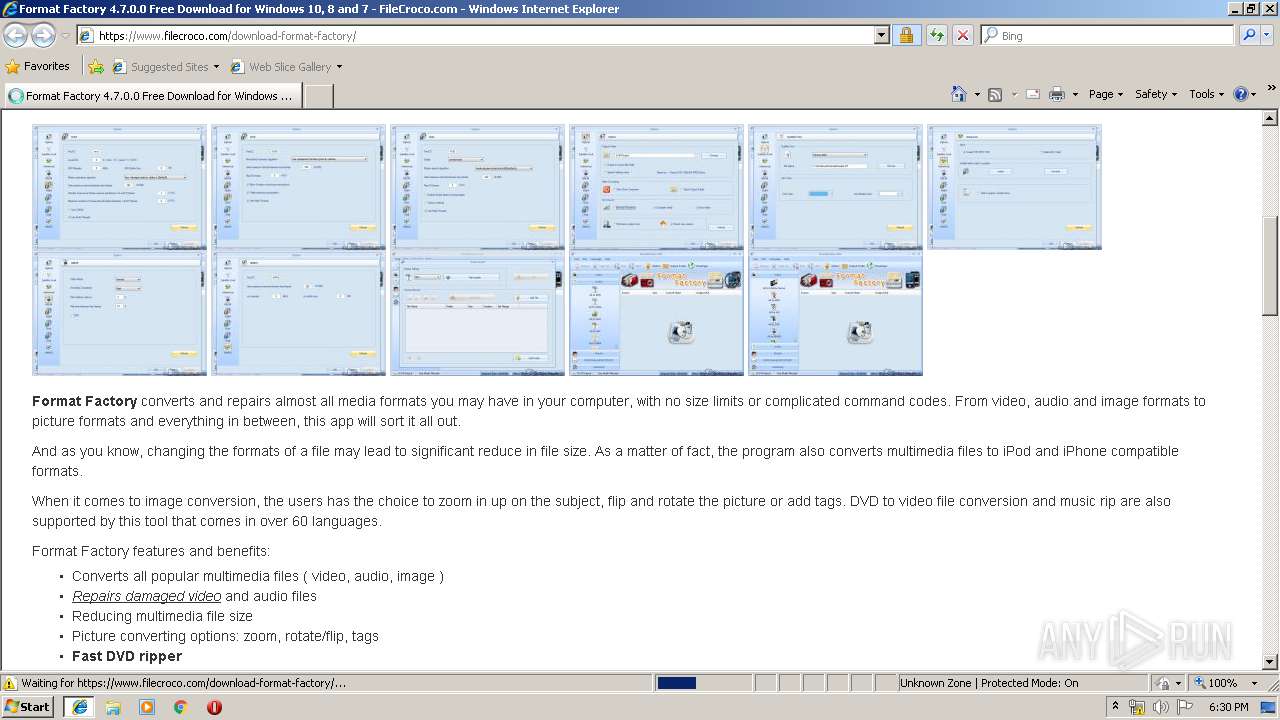Expand Home button dropdown arrow
The height and width of the screenshot is (720, 1280).
pos(975,94)
